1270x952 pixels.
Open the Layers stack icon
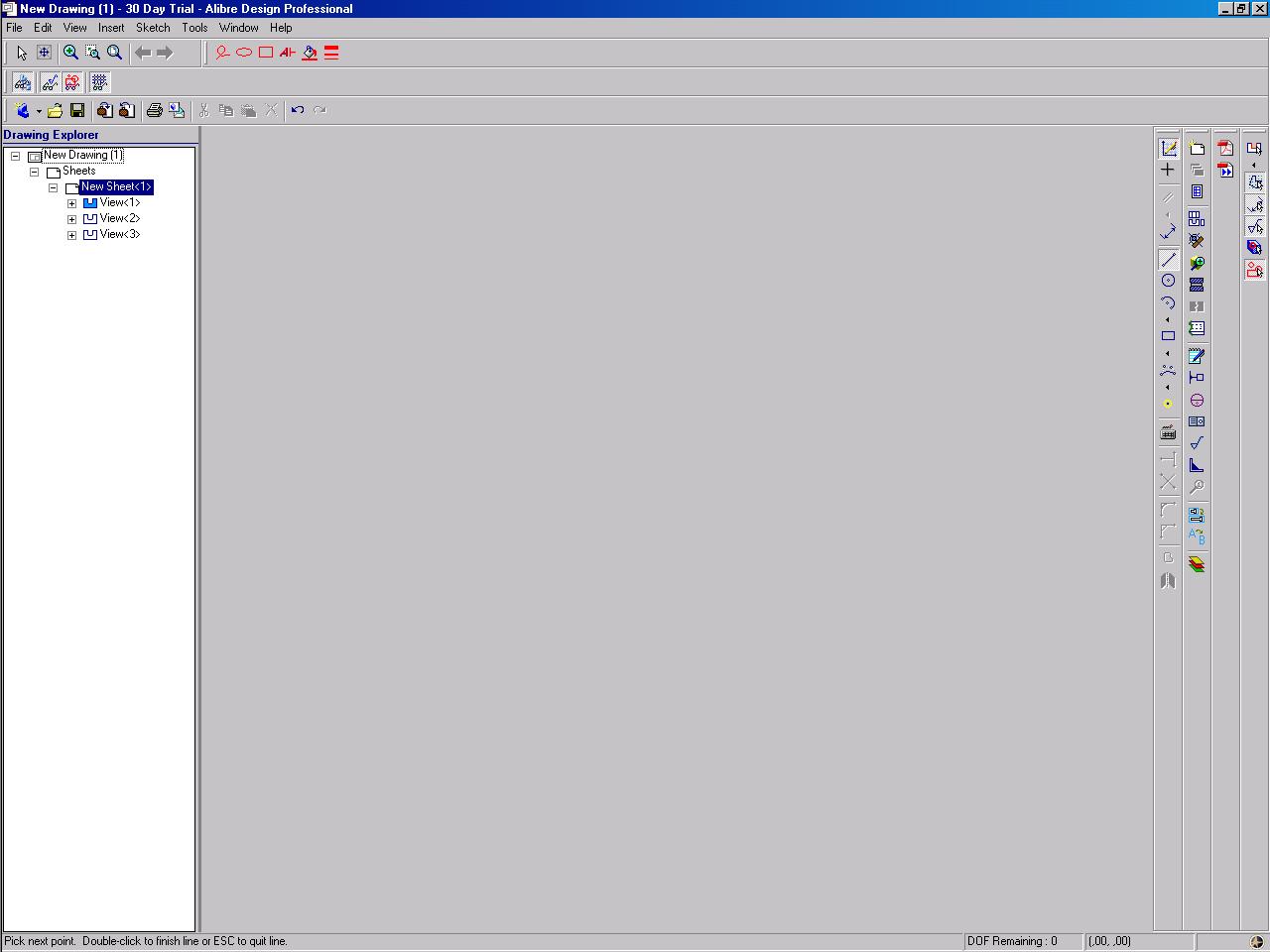coord(1197,564)
